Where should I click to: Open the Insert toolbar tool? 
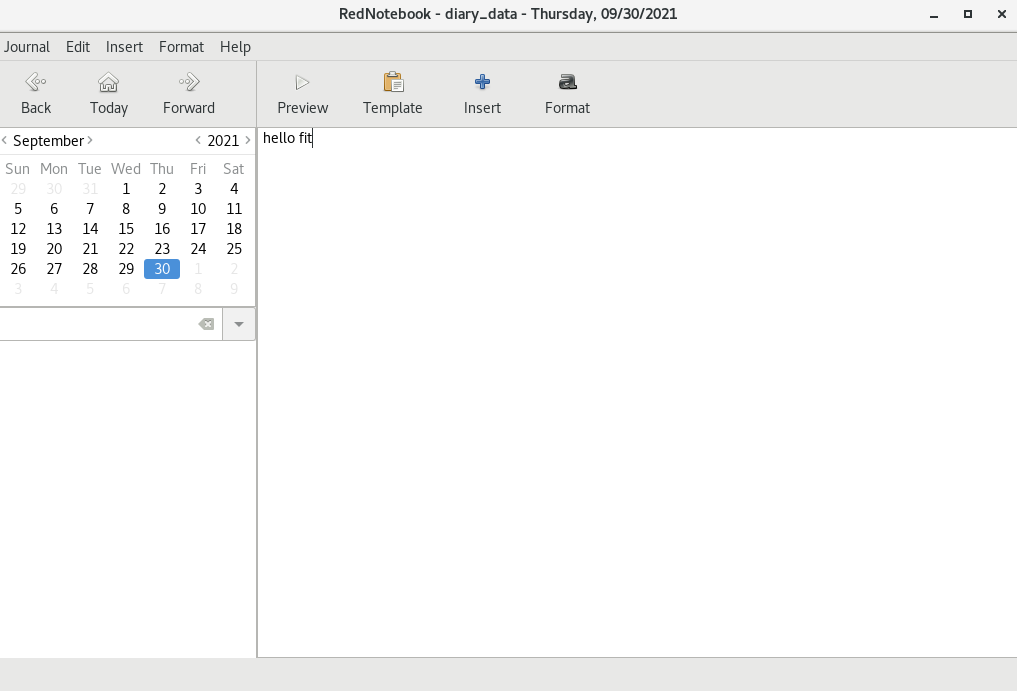(481, 93)
